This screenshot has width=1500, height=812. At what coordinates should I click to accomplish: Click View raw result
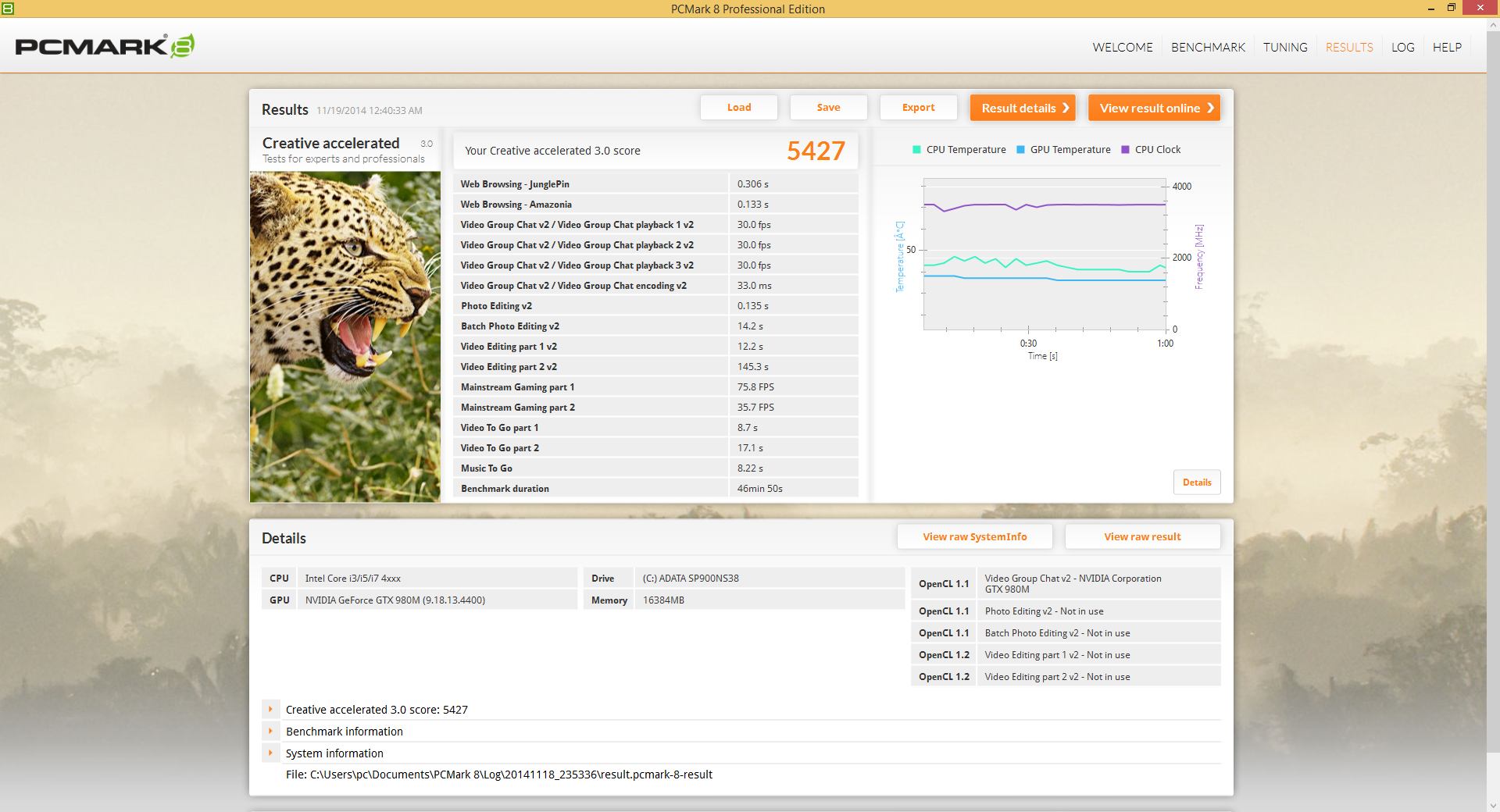click(x=1142, y=536)
